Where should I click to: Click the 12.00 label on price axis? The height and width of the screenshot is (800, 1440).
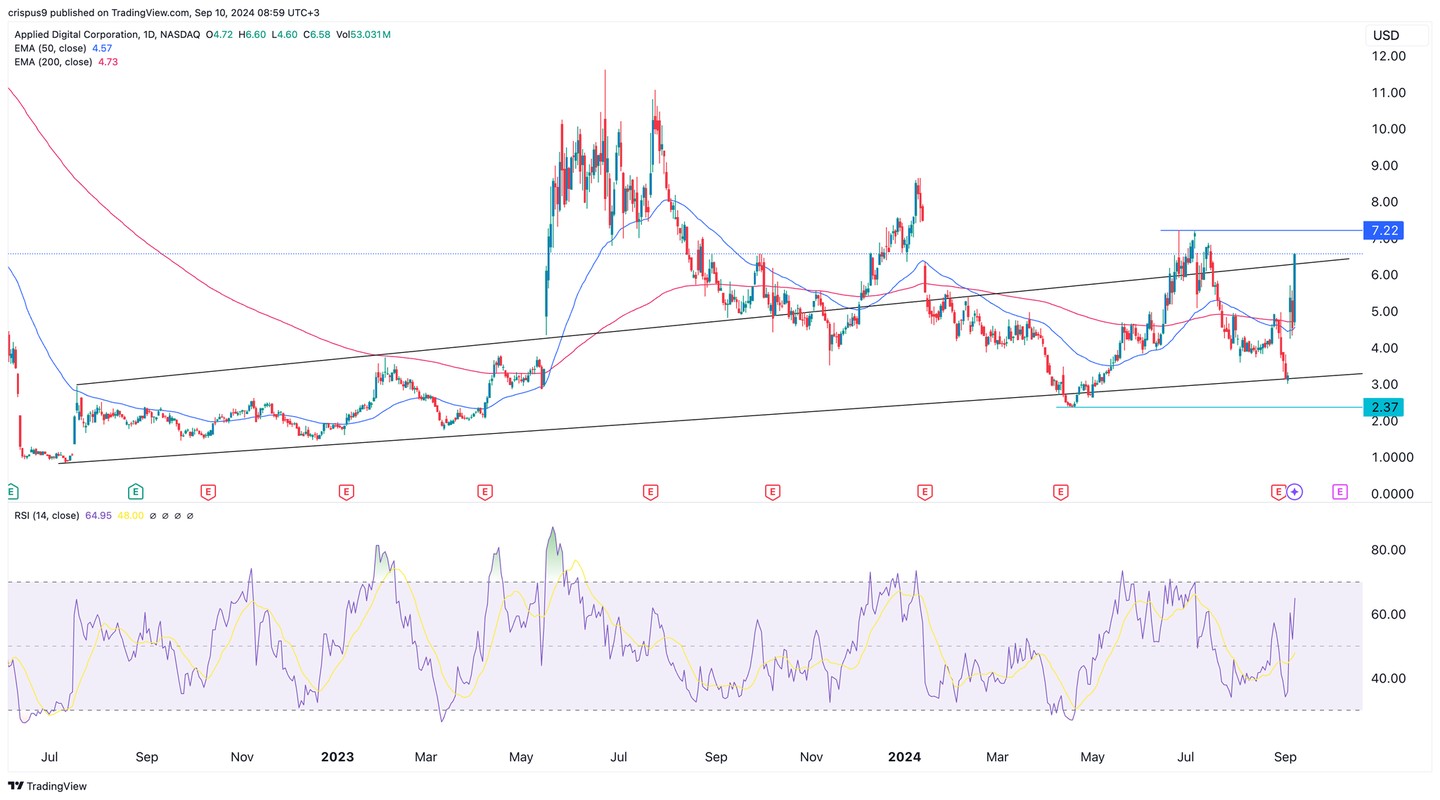tap(1388, 56)
